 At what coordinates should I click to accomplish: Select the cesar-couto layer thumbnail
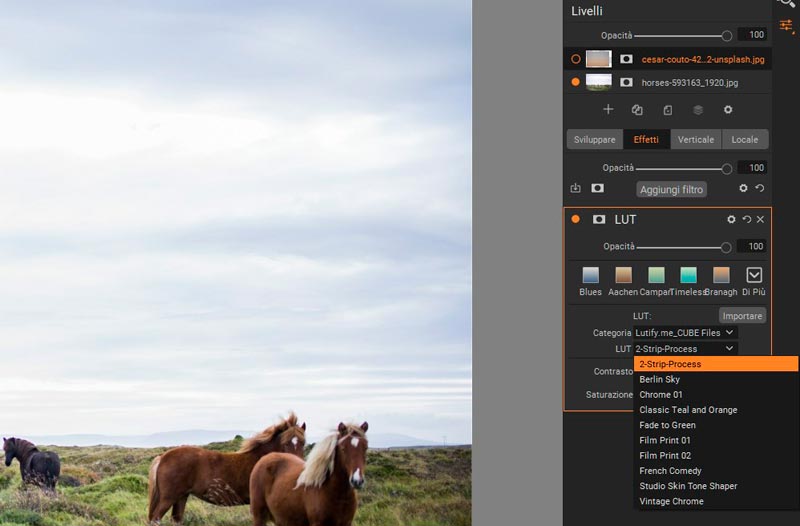[x=598, y=59]
